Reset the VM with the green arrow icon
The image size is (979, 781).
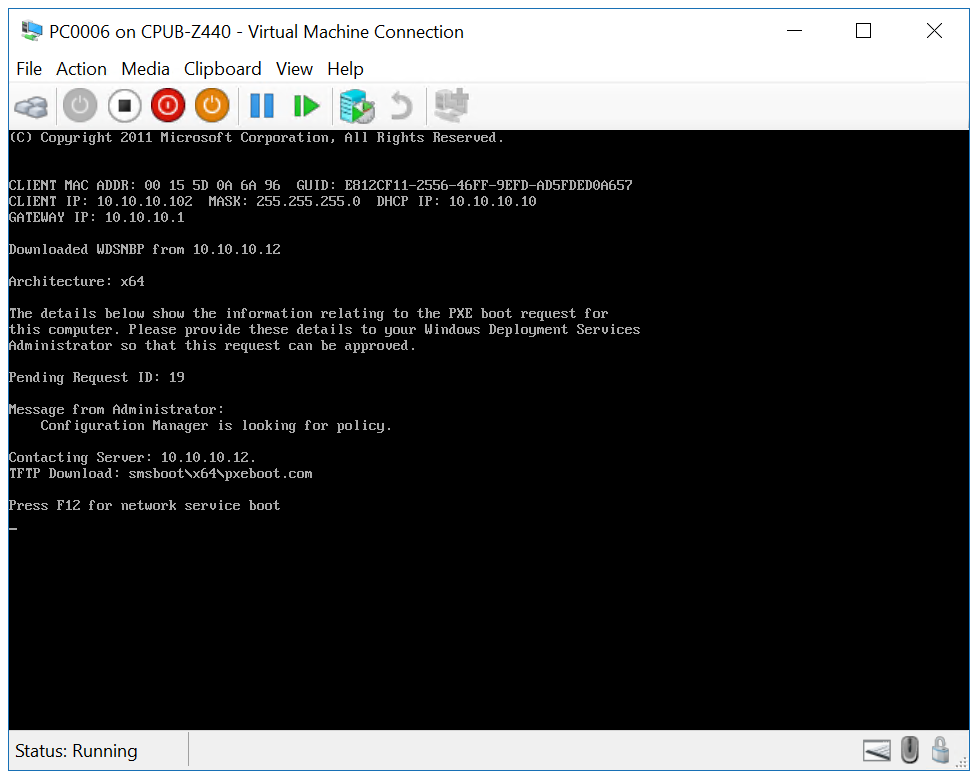click(306, 105)
